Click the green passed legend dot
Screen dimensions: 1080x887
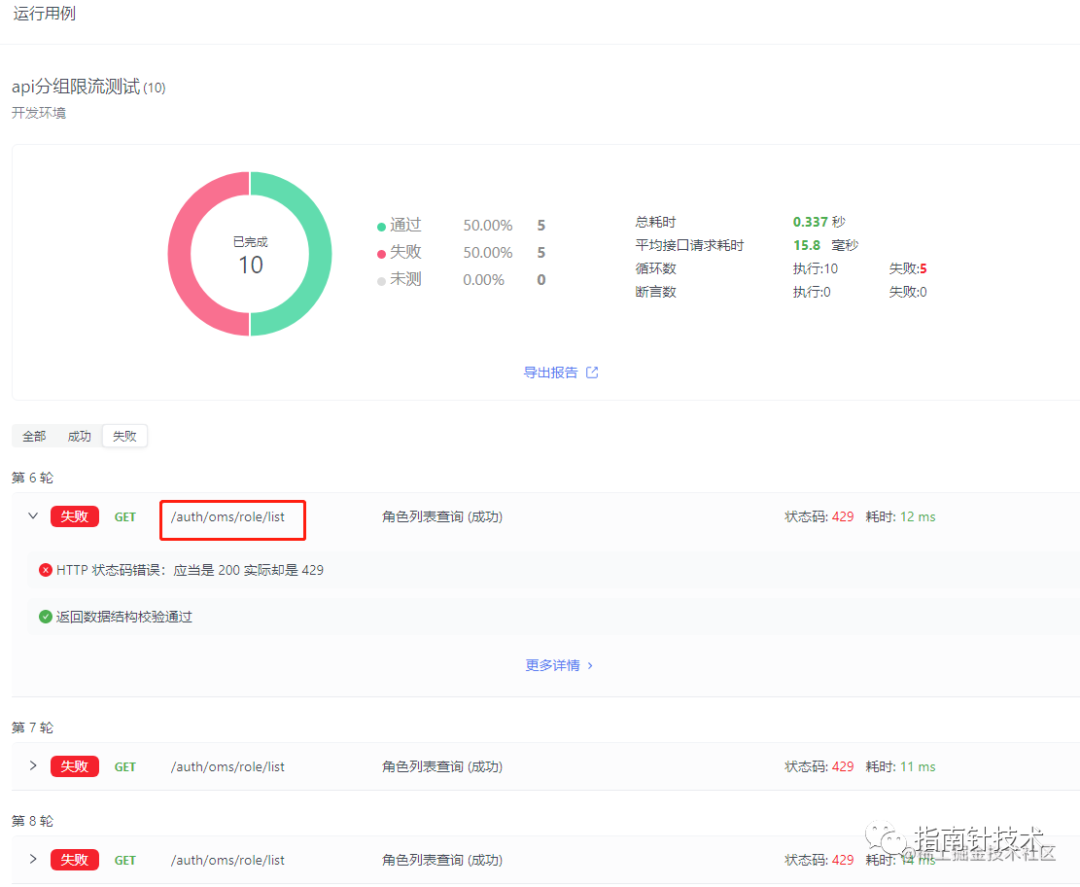(381, 227)
